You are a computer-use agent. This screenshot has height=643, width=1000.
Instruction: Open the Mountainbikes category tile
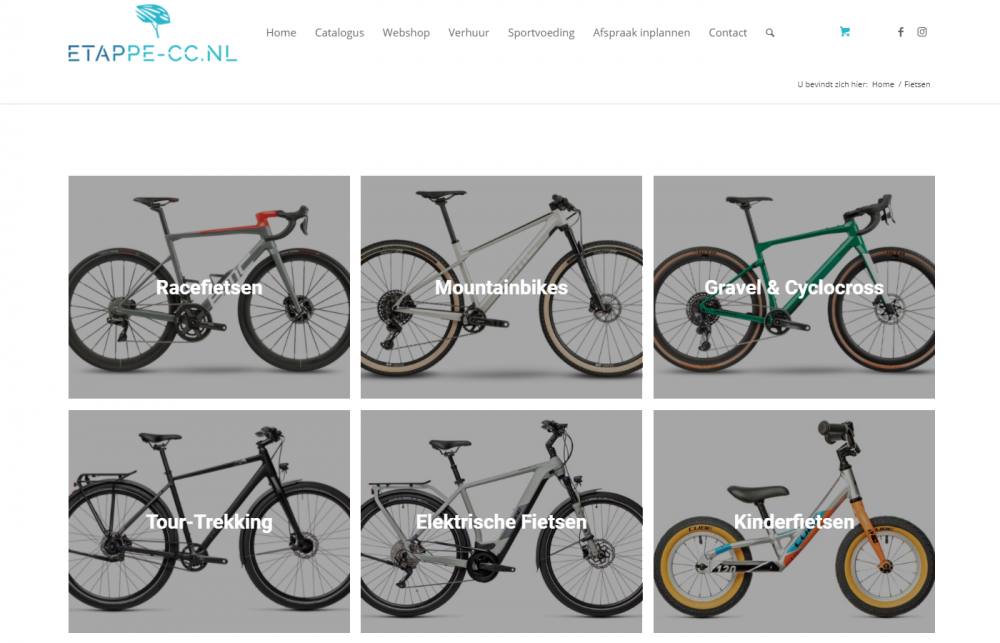[501, 287]
